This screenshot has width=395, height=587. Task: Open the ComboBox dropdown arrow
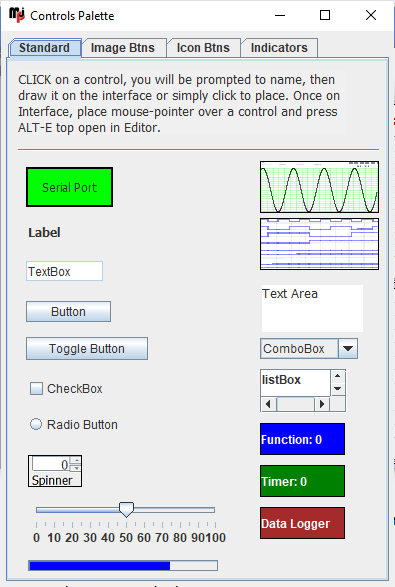click(348, 349)
